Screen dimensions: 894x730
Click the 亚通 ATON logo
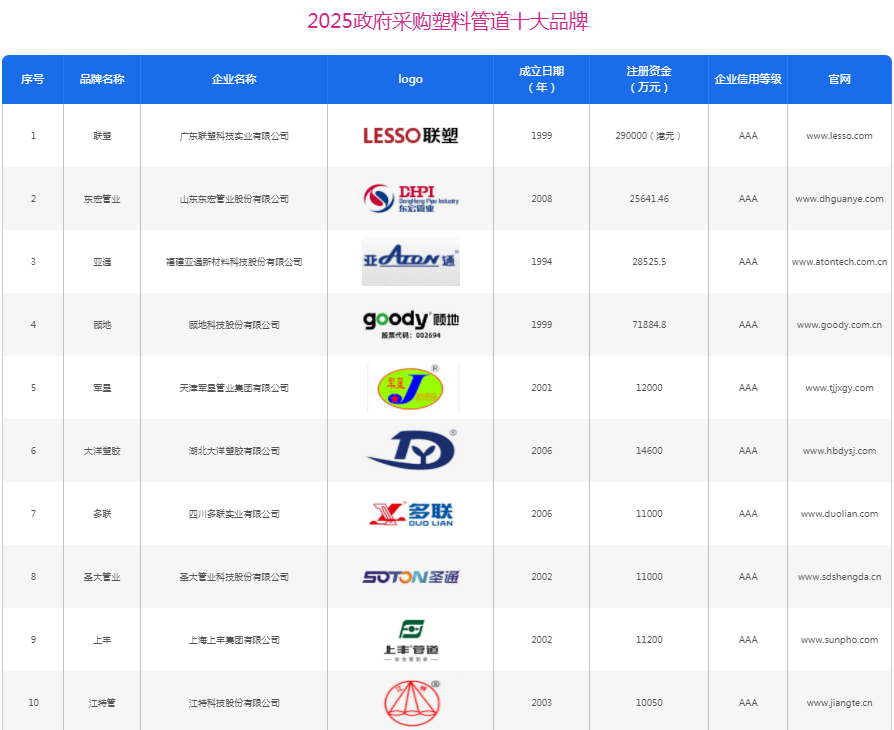coord(410,262)
